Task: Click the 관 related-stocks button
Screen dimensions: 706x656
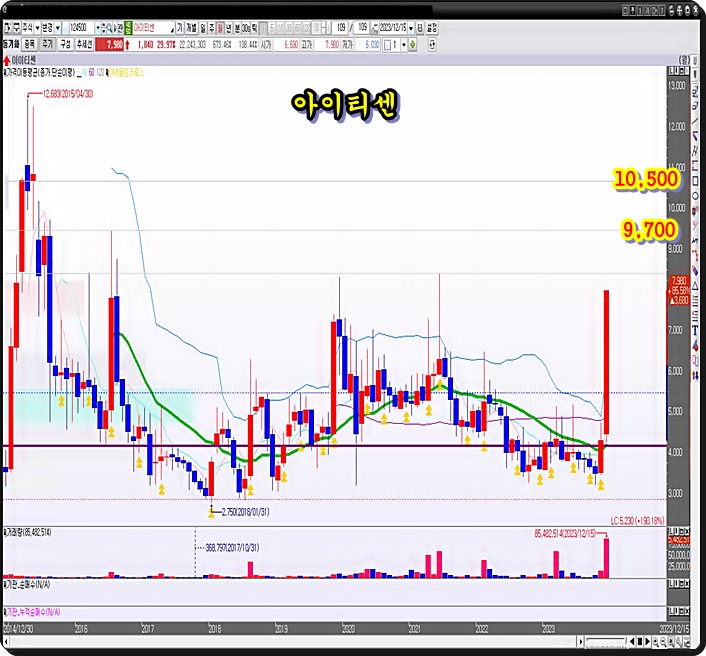Action: 120,28
